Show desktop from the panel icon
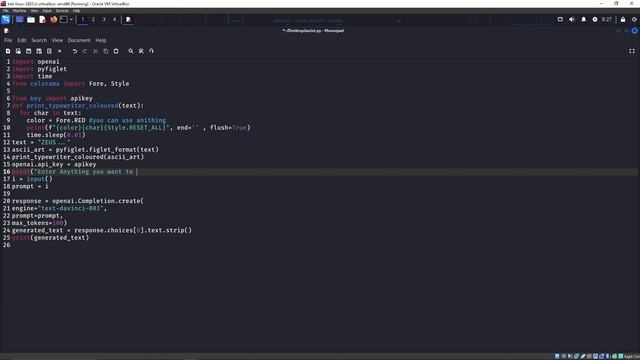 click(x=19, y=19)
